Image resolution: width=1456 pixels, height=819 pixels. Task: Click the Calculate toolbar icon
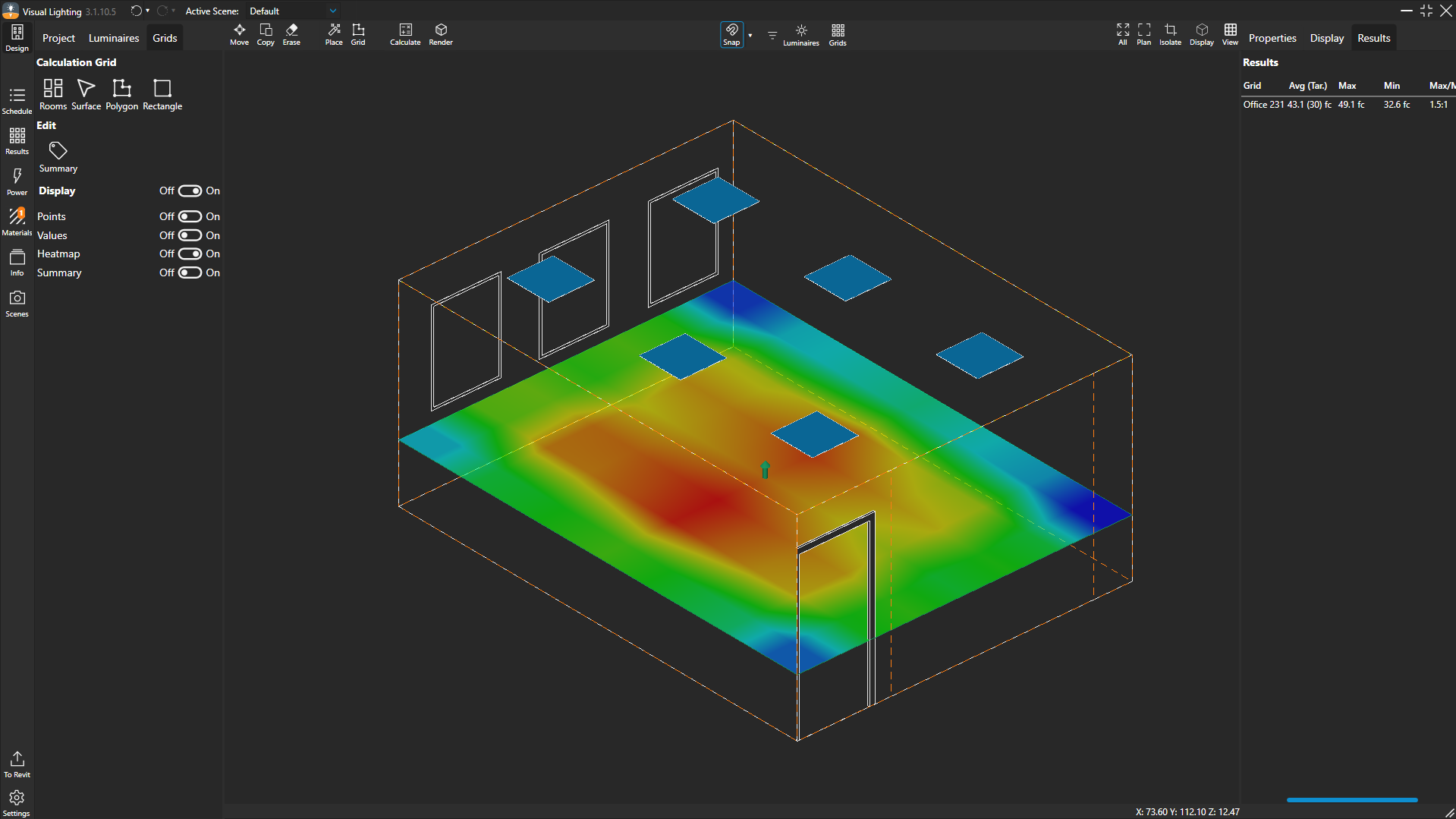coord(404,34)
